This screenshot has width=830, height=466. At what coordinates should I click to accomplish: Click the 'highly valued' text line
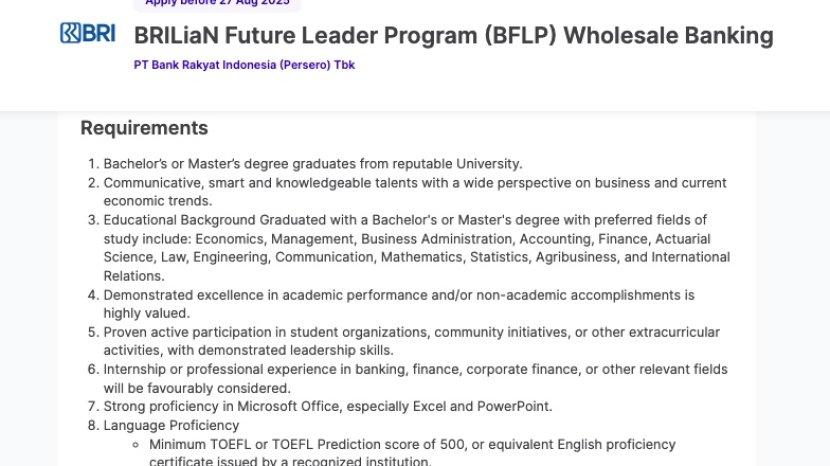pyautogui.click(x=145, y=313)
